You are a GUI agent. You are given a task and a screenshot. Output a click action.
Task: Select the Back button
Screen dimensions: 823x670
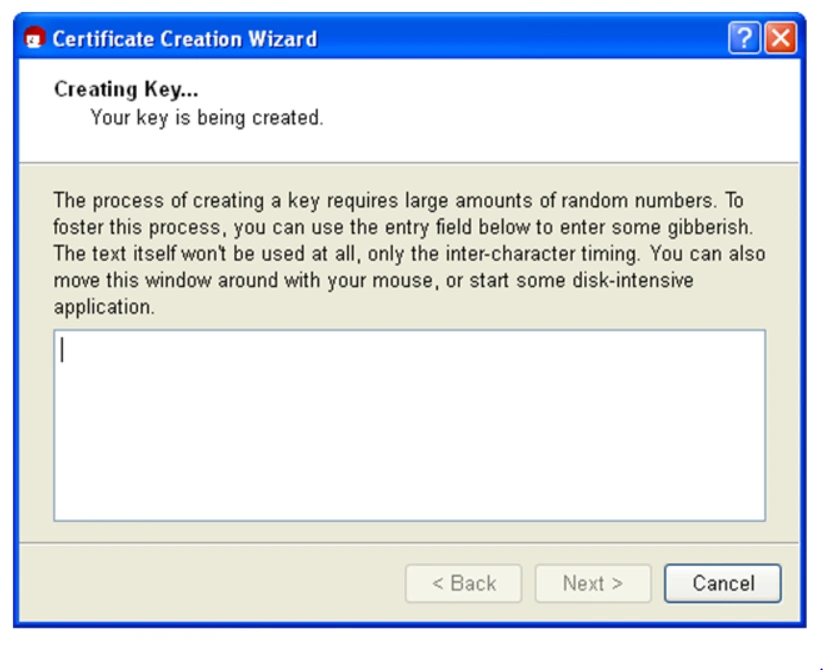[x=463, y=583]
